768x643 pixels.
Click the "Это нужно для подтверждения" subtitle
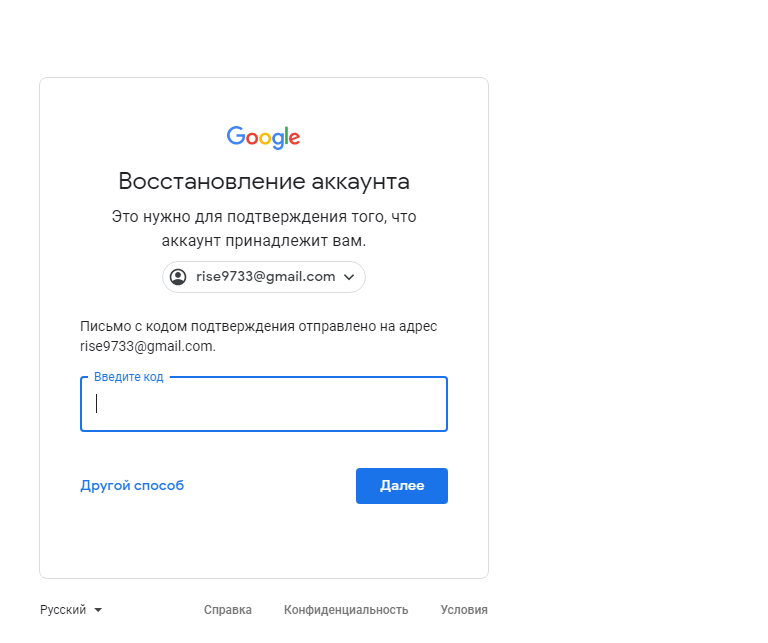click(264, 229)
